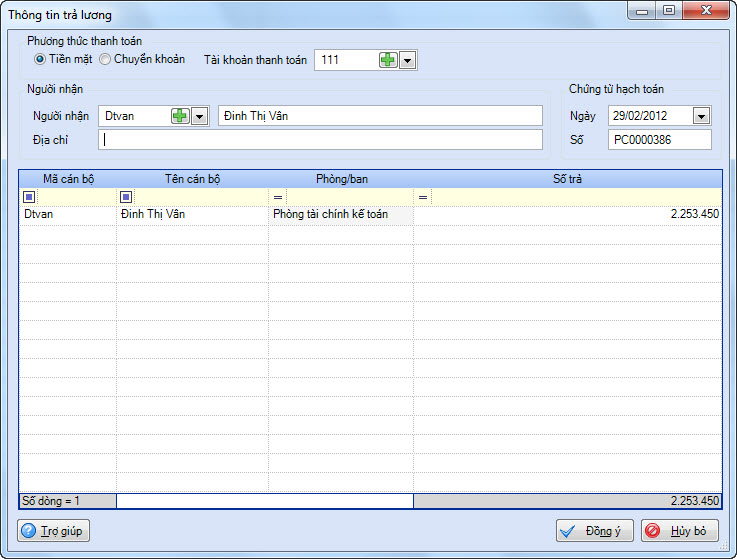The image size is (737, 559).
Task: Sort by Phòng/ban column header
Action: 341,179
